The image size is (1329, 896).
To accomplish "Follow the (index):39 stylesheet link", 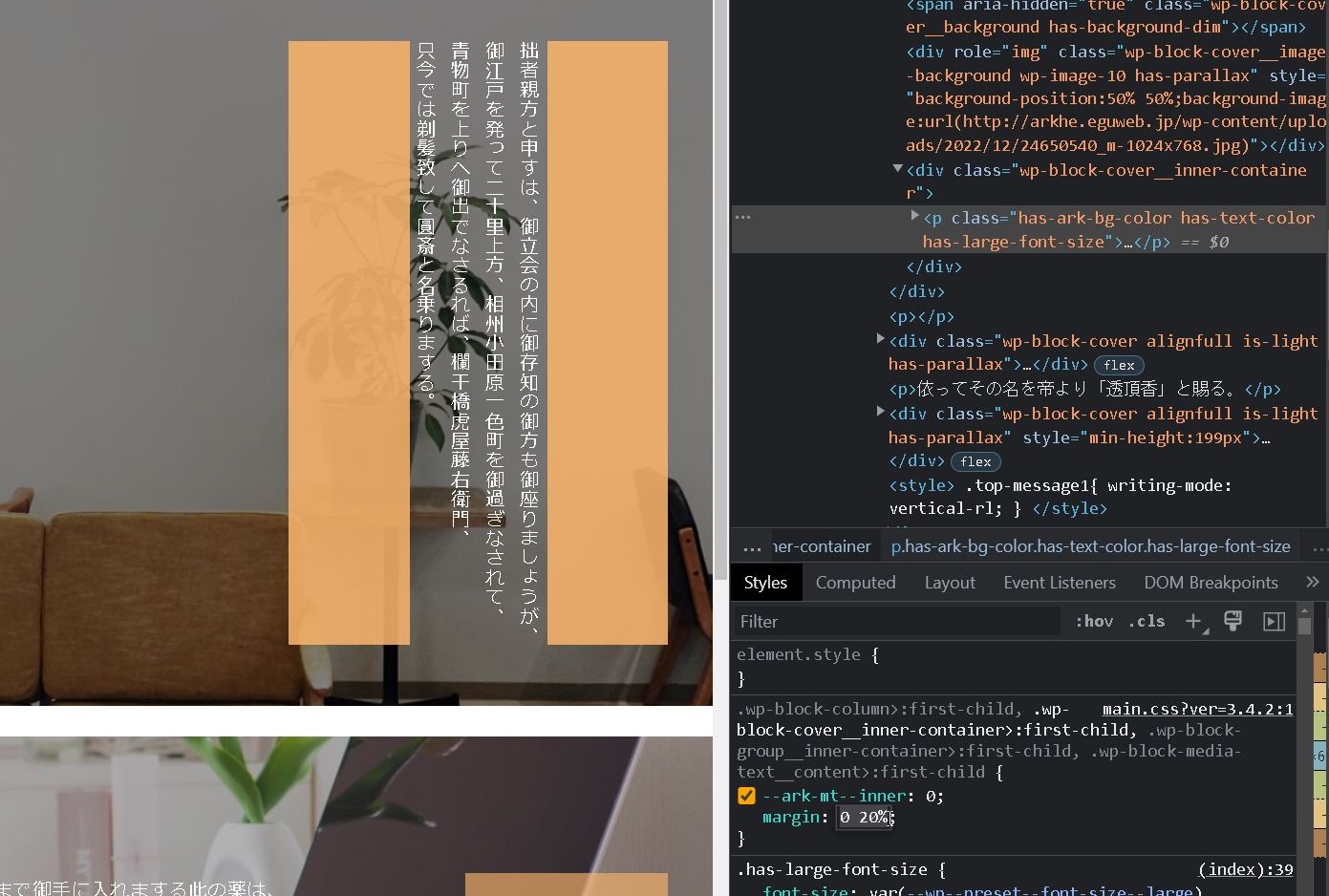I will click(1244, 868).
